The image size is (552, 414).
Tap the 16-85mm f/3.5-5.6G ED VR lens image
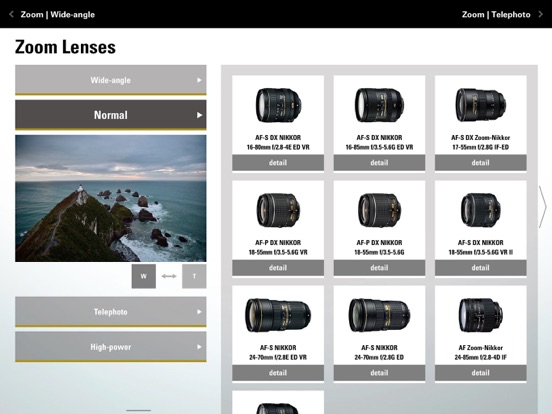point(379,105)
